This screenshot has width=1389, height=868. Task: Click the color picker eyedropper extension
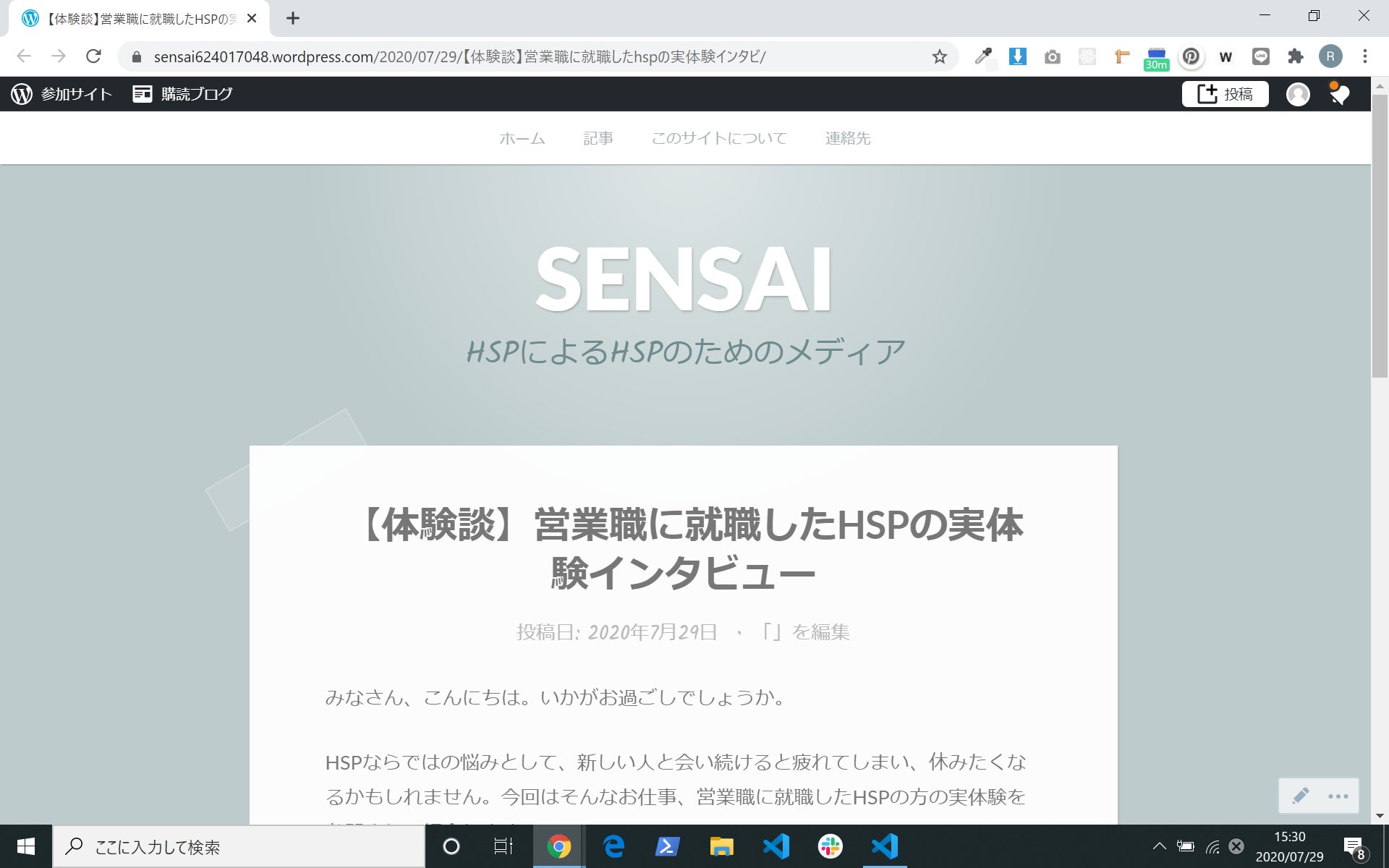click(x=983, y=56)
